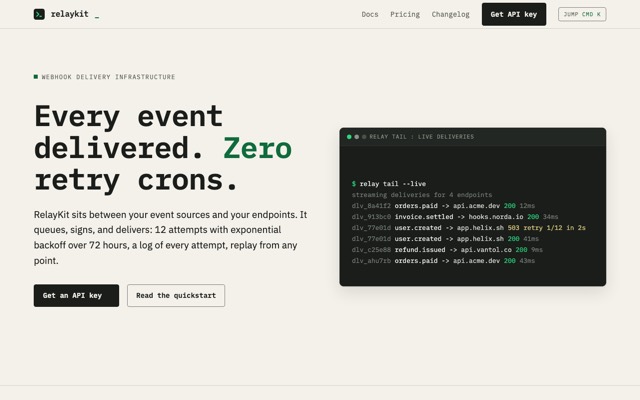Open Read the quickstart link
Screen dimensions: 640x400
coord(176,296)
